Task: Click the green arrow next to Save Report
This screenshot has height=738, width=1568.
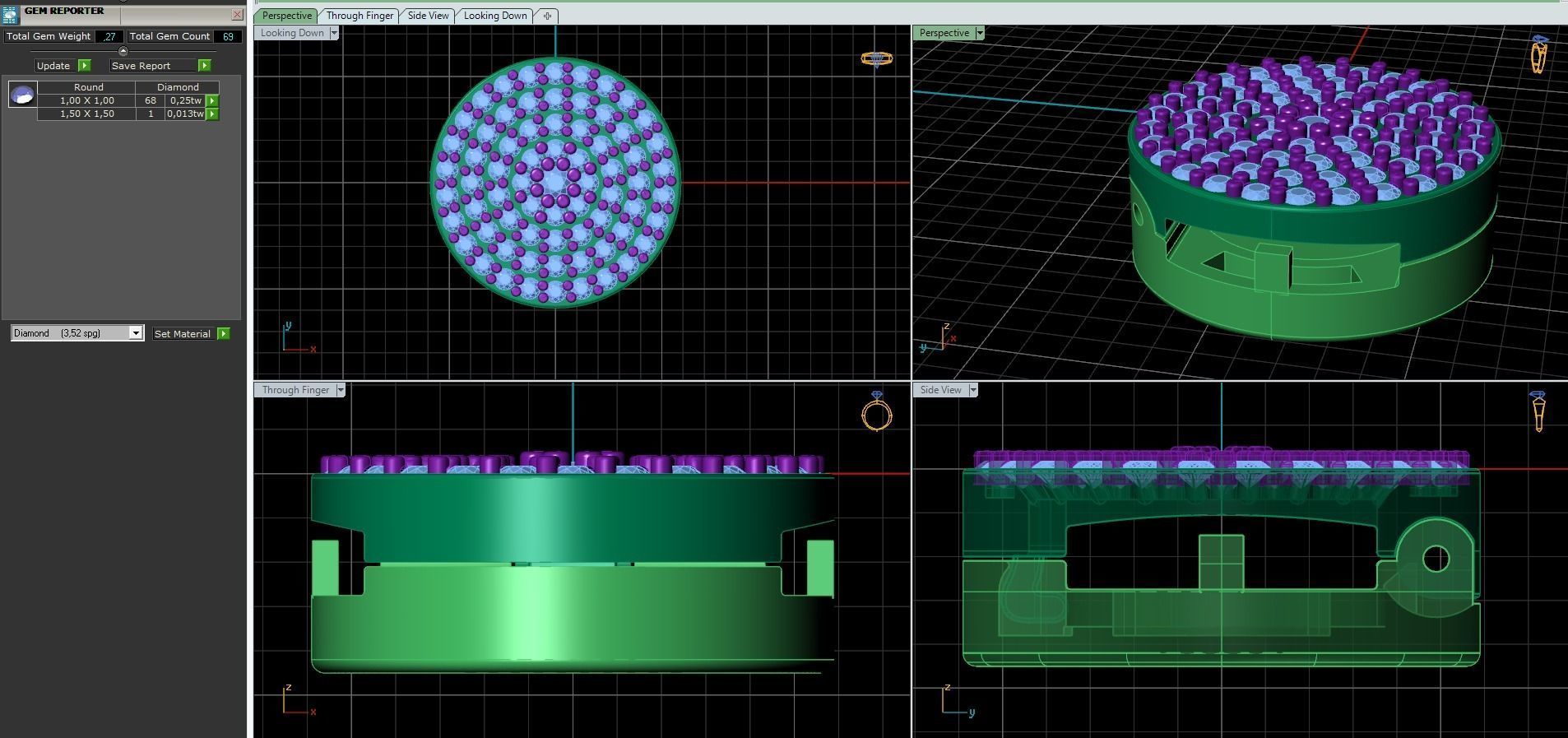Action: pos(204,65)
